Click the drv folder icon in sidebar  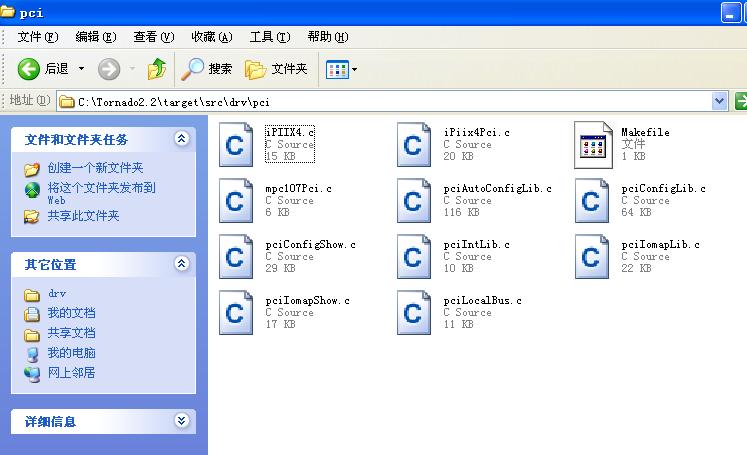coord(32,295)
